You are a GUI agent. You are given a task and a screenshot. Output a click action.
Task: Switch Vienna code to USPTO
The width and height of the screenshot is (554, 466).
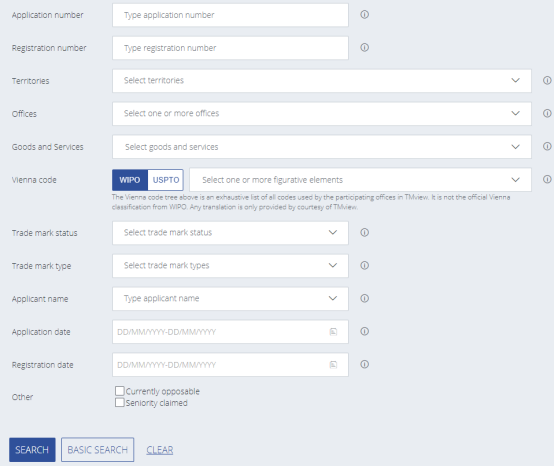coord(166,180)
